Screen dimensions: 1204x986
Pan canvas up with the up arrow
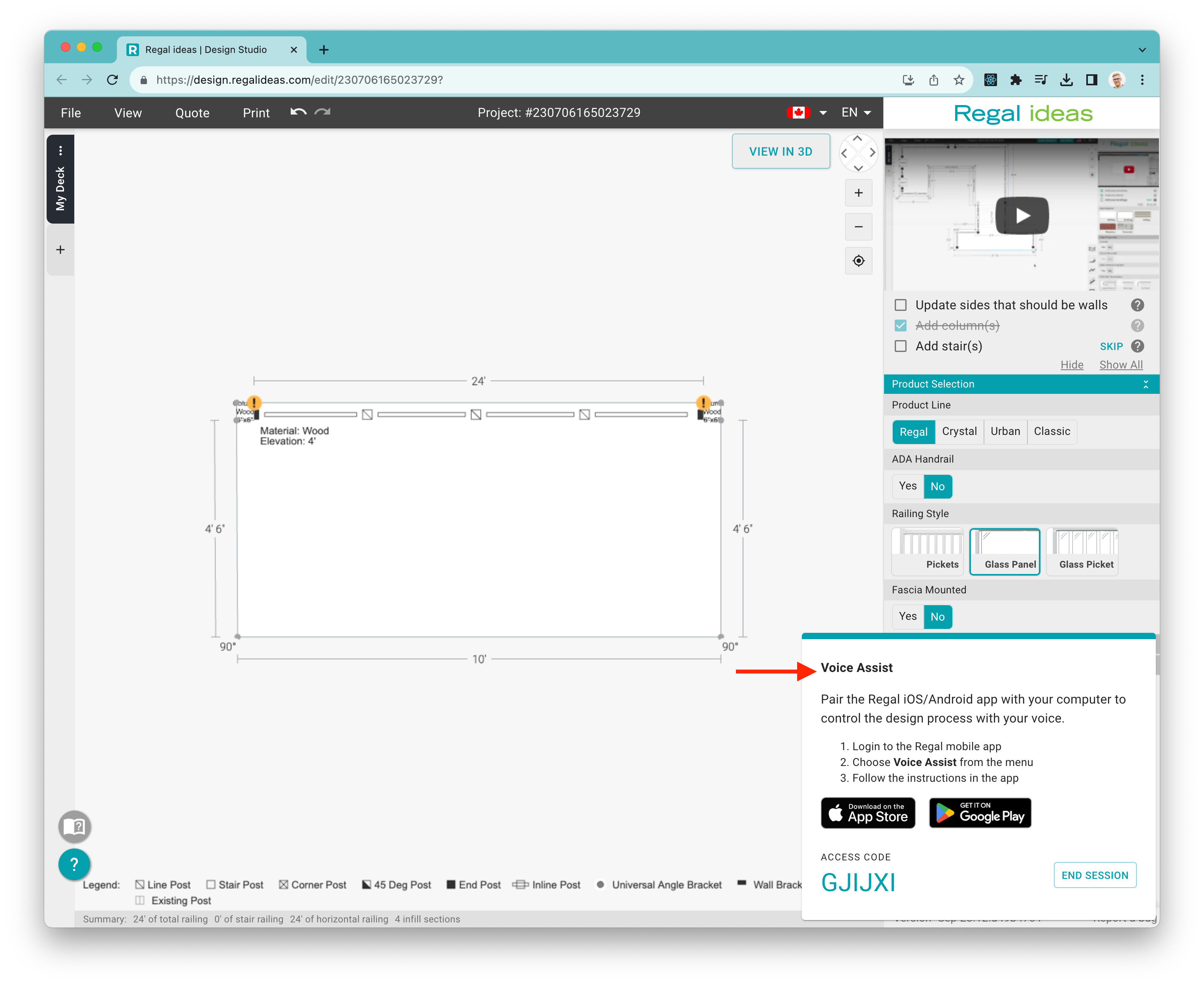pyautogui.click(x=858, y=139)
